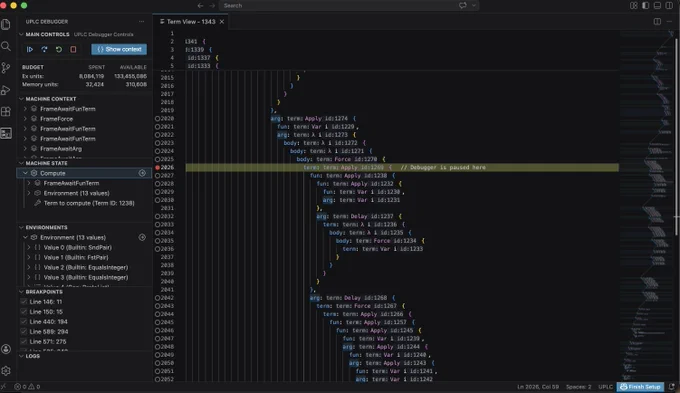The image size is (680, 393).
Task: Expand Value 1 (Builtin: FstPair)
Action: (29, 257)
